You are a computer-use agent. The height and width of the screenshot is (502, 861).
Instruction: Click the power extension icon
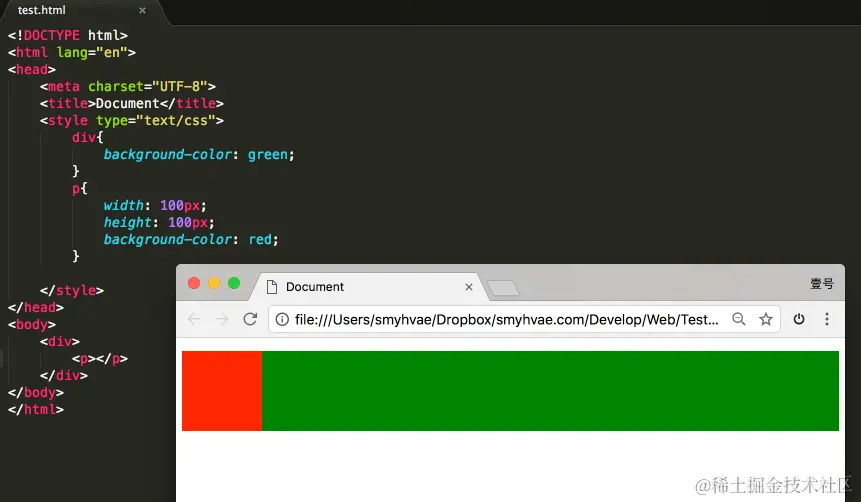pyautogui.click(x=799, y=319)
